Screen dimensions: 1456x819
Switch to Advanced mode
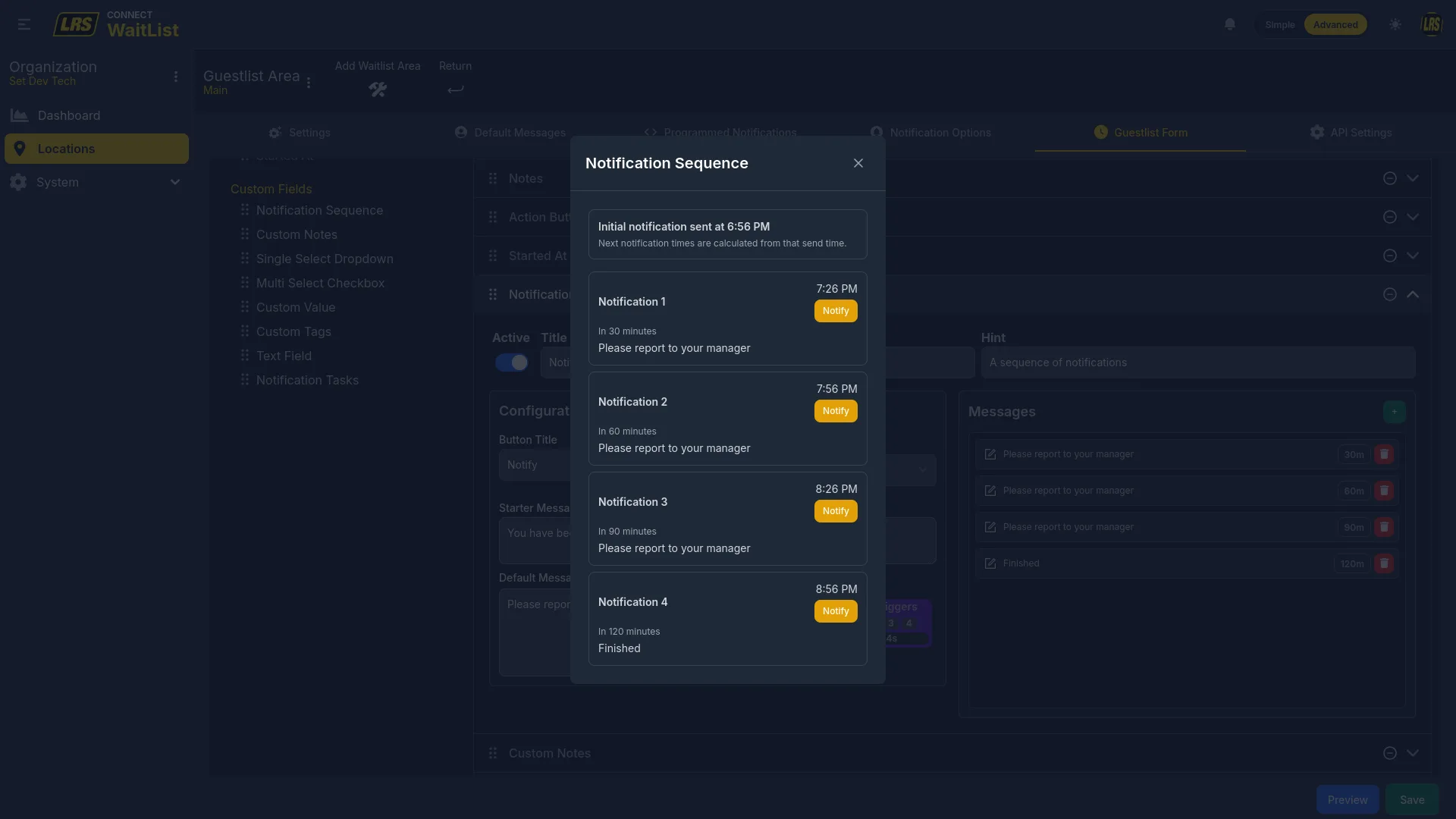(1335, 24)
